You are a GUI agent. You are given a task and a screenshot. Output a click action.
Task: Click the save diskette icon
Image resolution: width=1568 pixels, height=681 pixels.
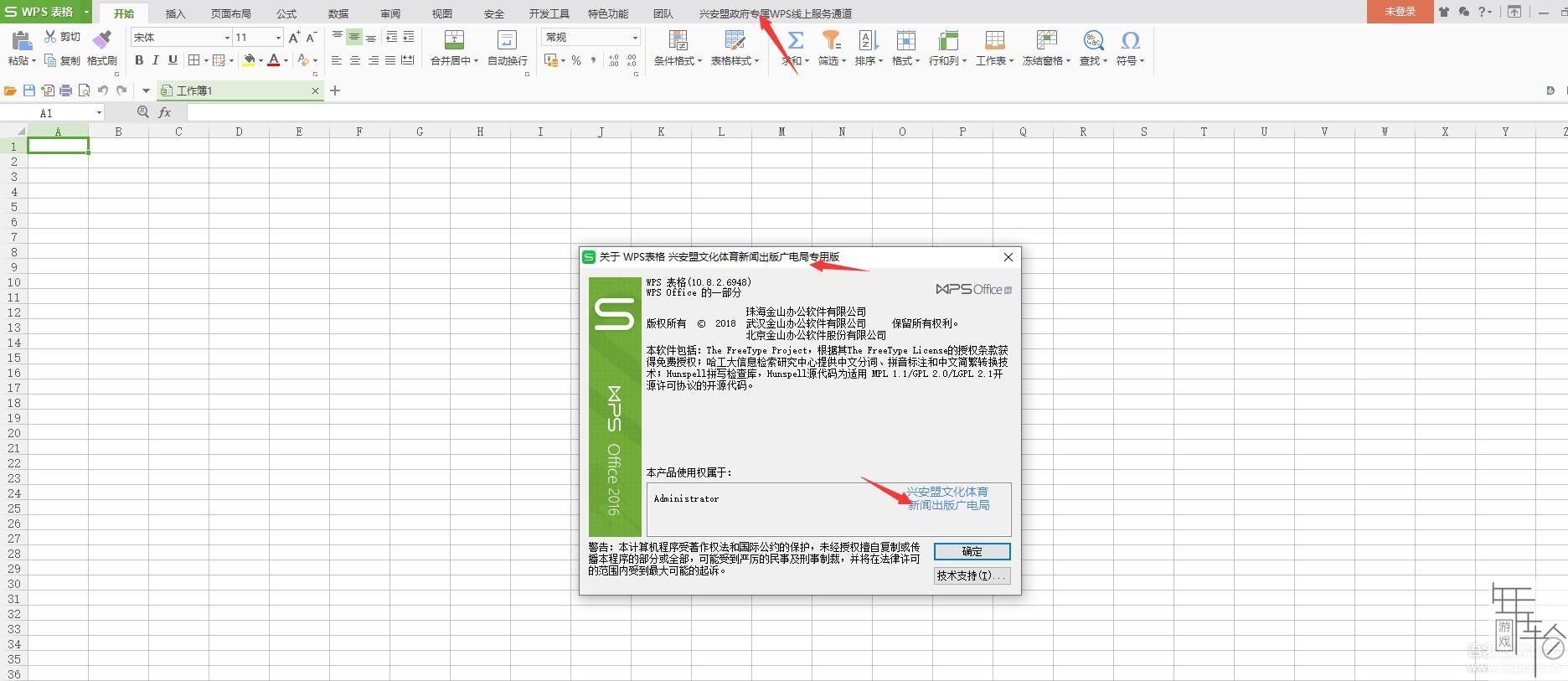click(x=29, y=90)
